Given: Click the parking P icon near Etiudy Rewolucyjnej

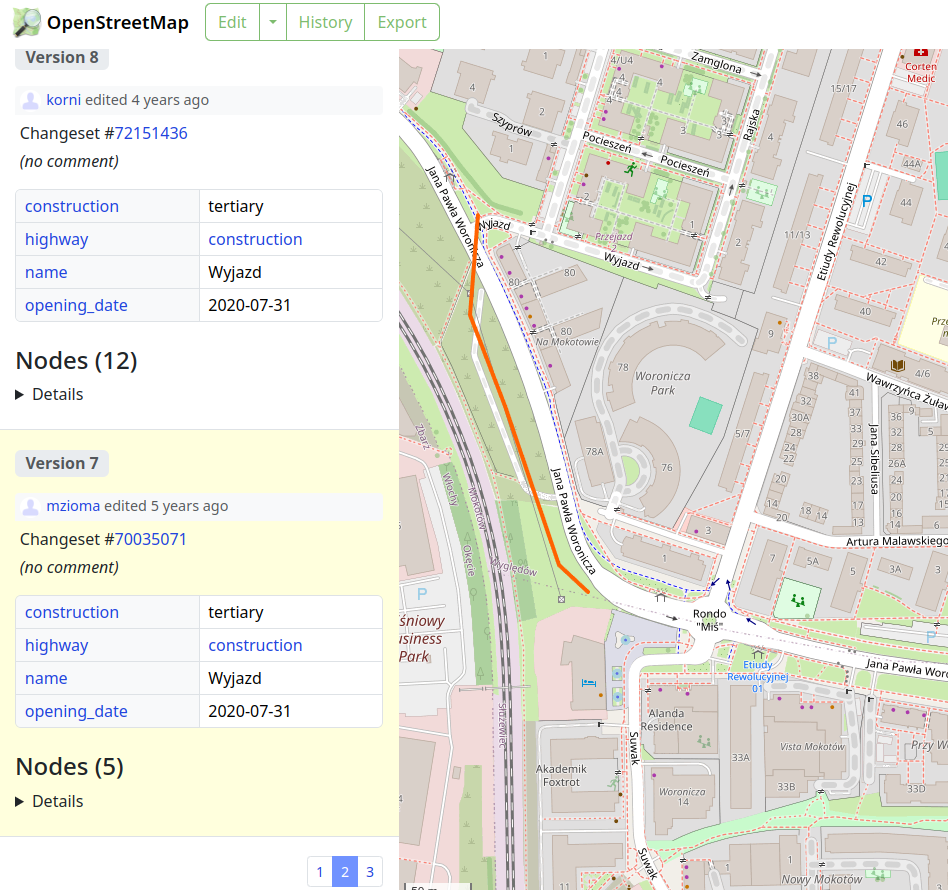Looking at the screenshot, I should [x=867, y=200].
